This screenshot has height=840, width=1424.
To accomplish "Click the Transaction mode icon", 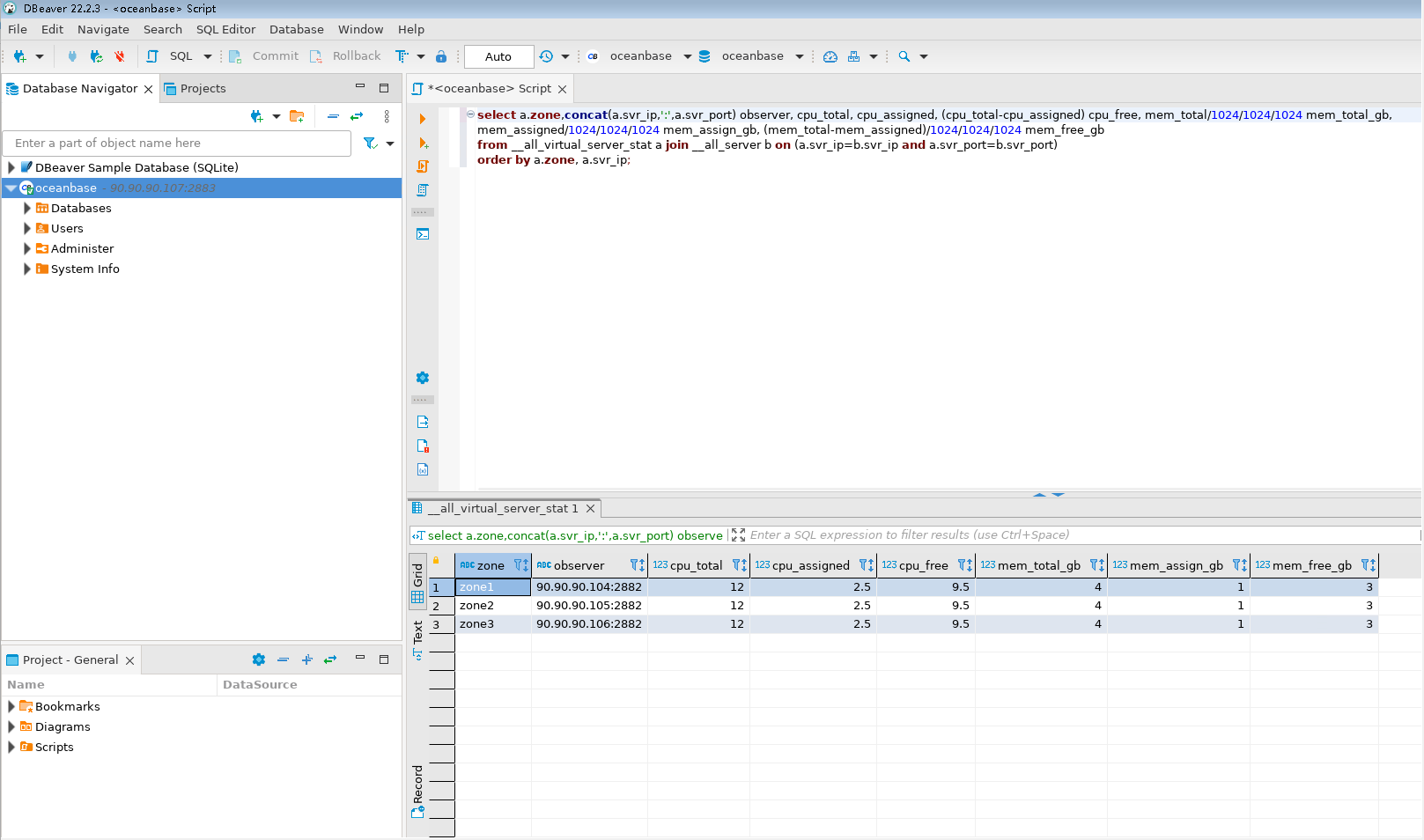I will 402,56.
